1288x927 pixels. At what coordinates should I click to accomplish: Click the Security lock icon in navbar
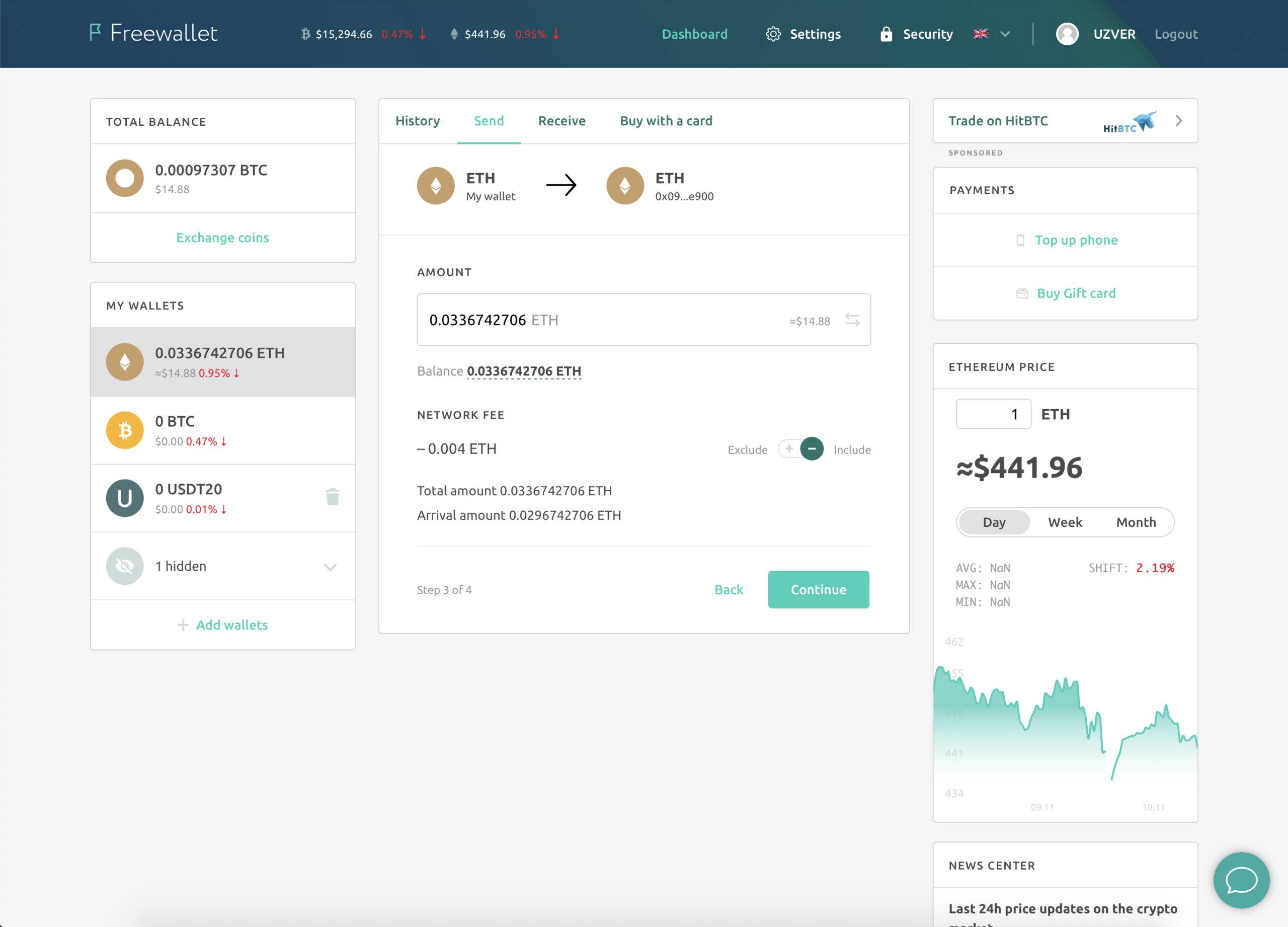[x=884, y=33]
